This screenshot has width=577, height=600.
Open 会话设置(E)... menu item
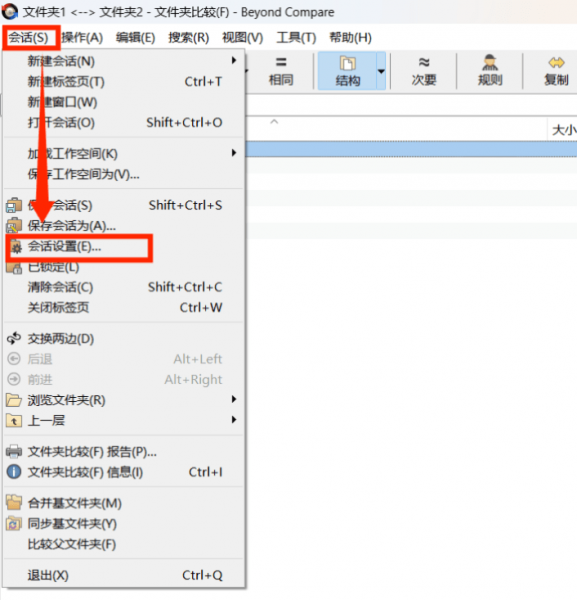124,247
